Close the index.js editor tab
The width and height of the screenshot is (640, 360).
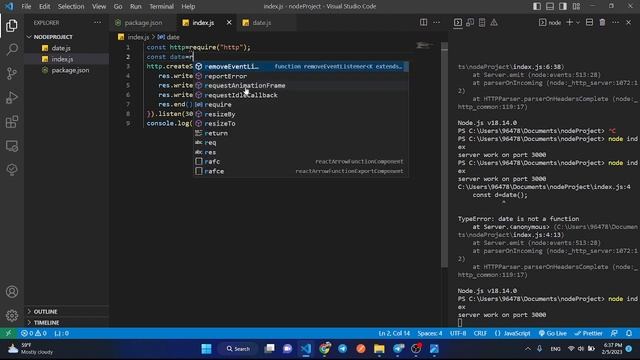229,22
